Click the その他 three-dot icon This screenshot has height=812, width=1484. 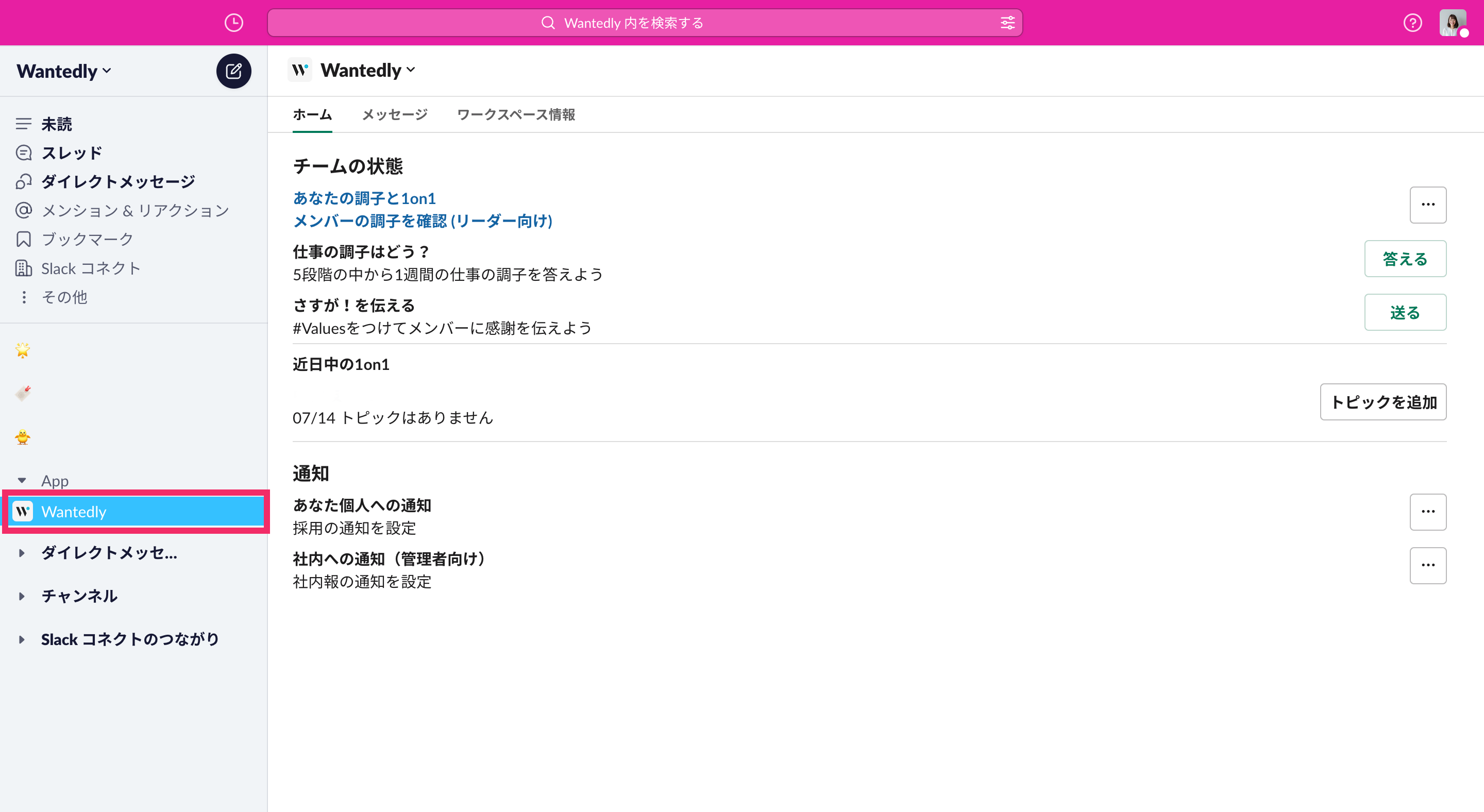24,297
